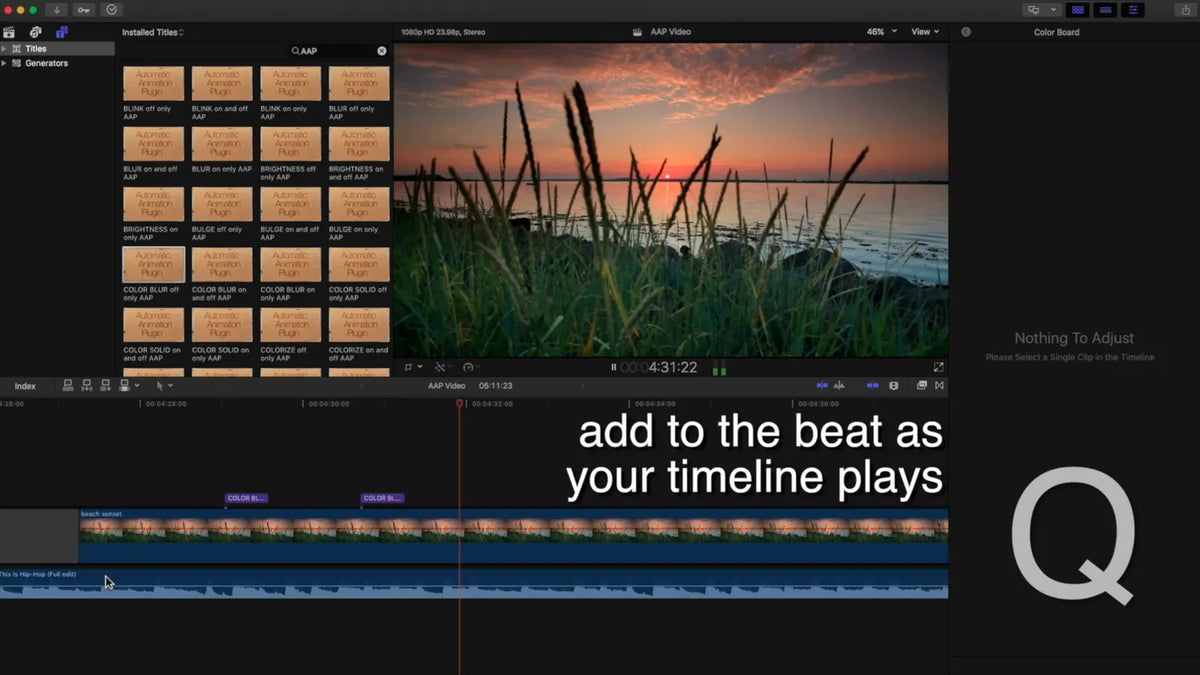The width and height of the screenshot is (1200, 675).
Task: Select the BLINK off only AAP thumbnail
Action: [x=153, y=84]
